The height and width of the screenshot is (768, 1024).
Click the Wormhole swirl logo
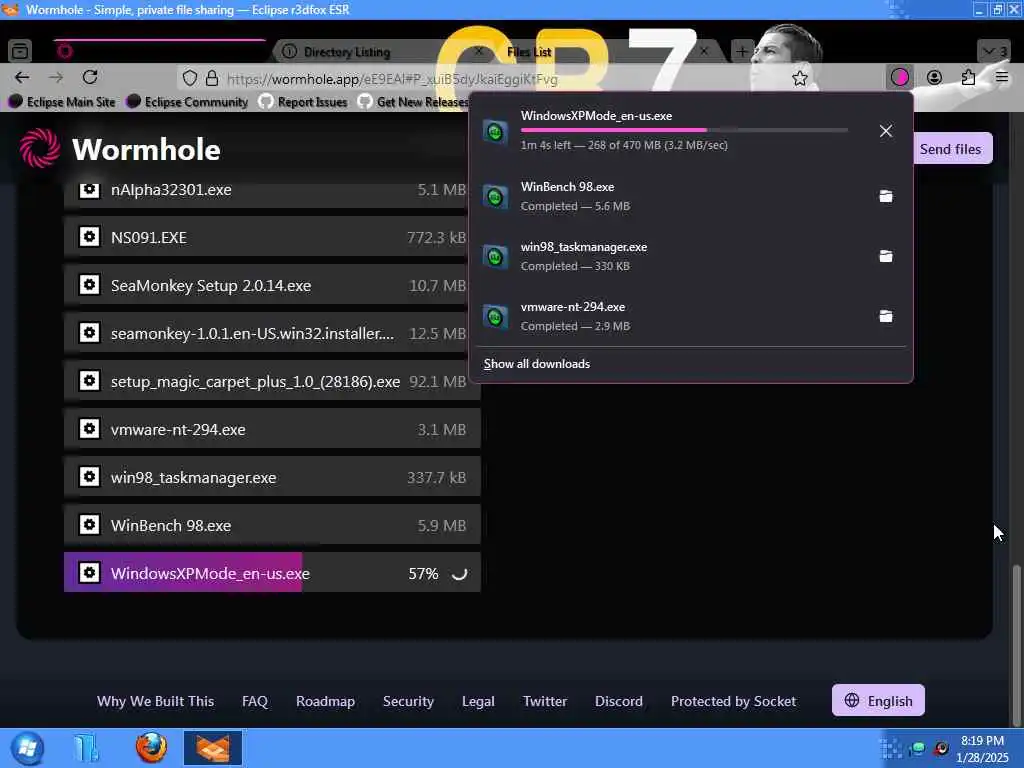click(x=39, y=148)
